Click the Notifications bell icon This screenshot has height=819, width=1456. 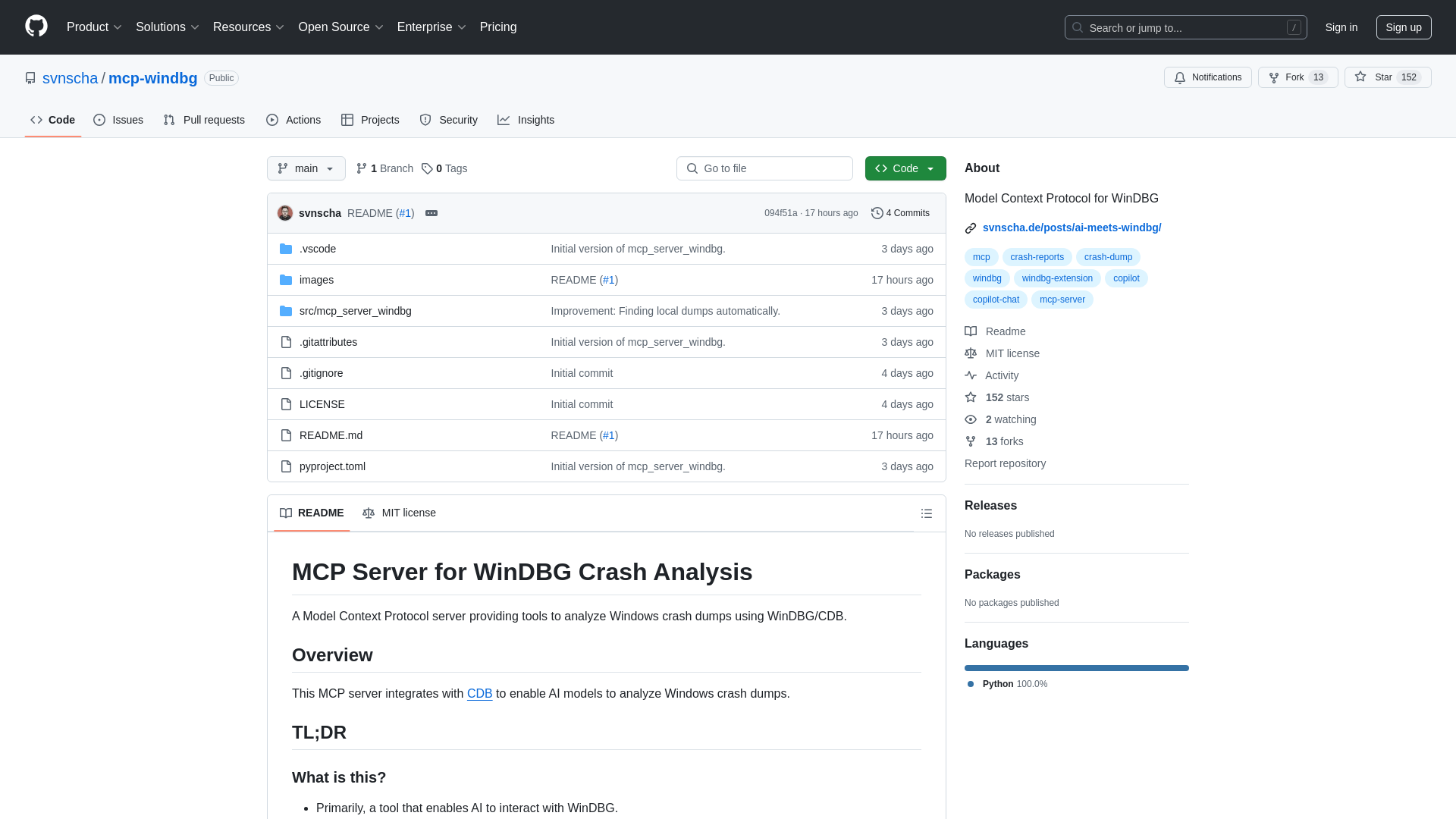(x=1180, y=78)
